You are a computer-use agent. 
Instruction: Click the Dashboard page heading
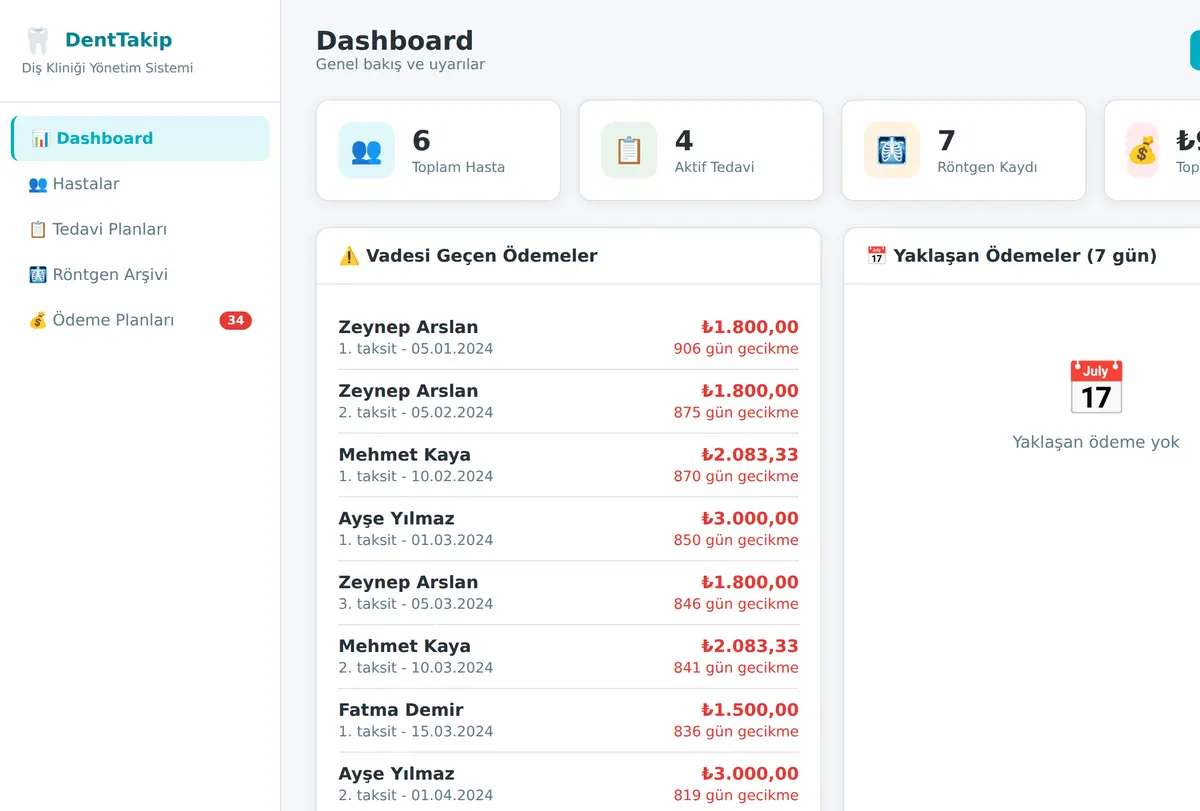[x=395, y=40]
